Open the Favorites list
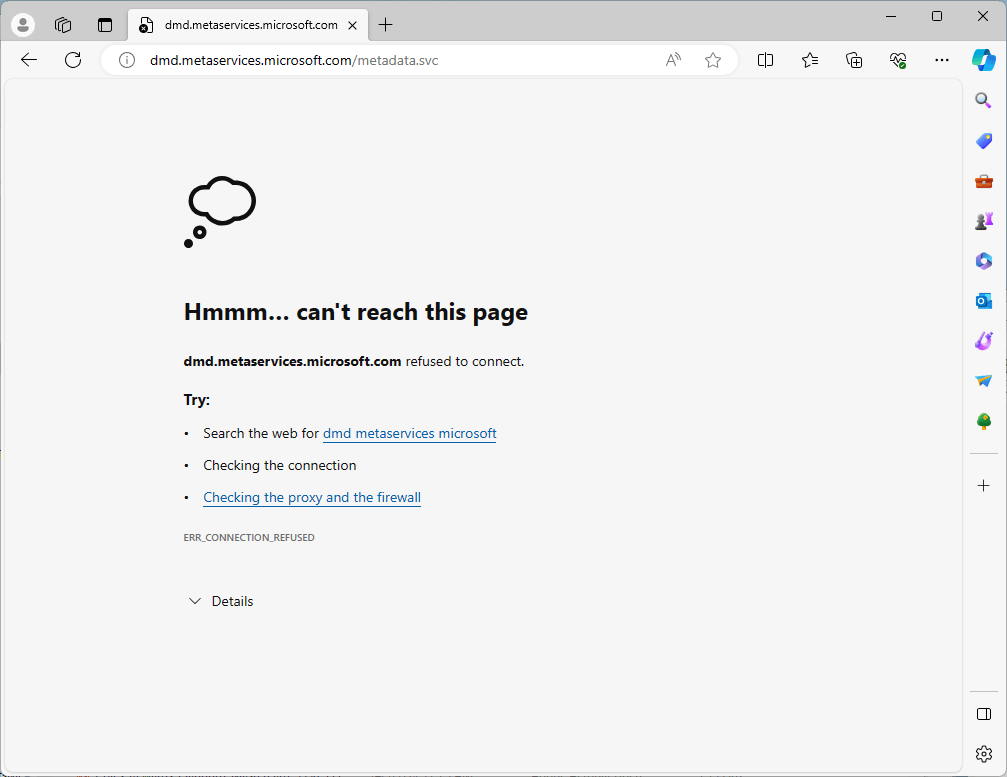The width and height of the screenshot is (1007, 777). 810,60
